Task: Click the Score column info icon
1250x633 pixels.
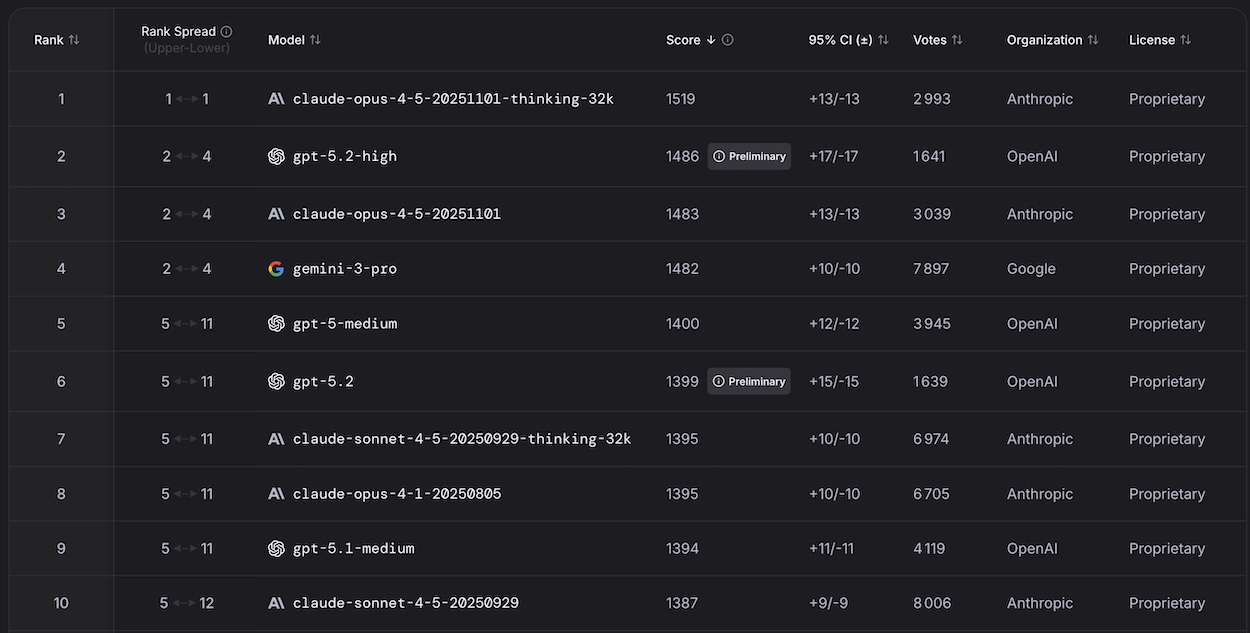Action: [727, 40]
